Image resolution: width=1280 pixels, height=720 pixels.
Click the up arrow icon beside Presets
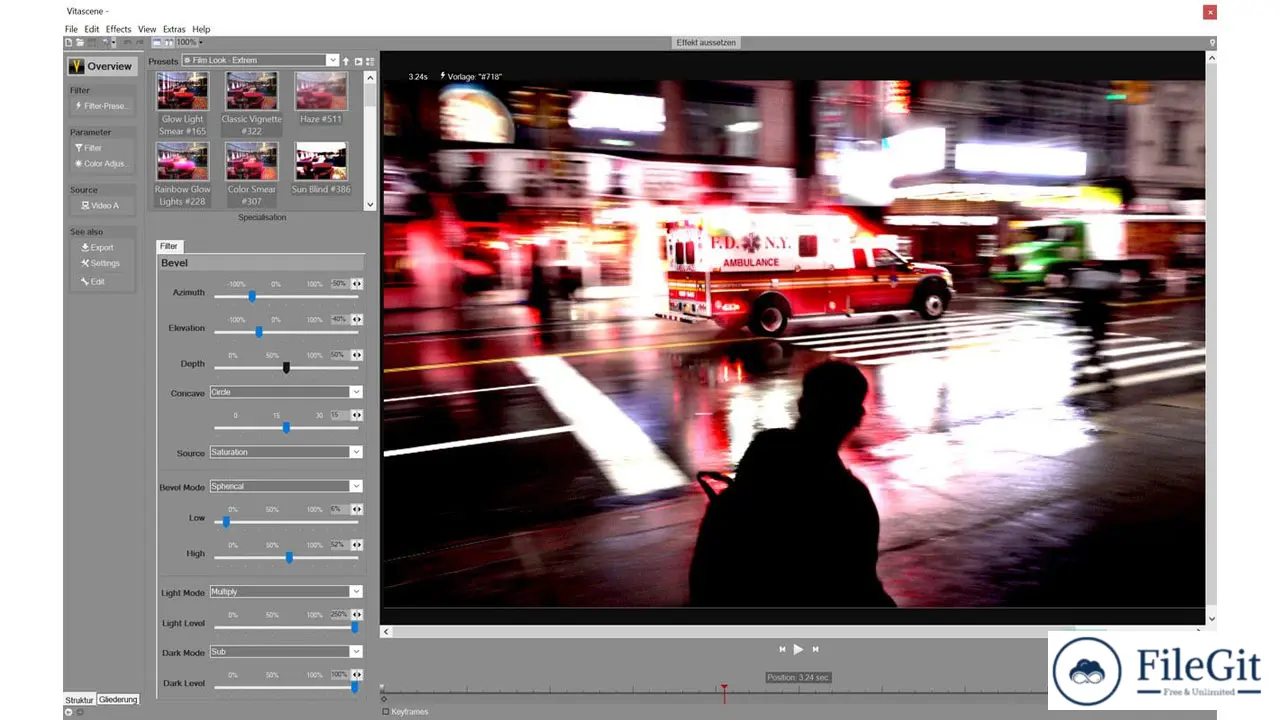pos(346,61)
